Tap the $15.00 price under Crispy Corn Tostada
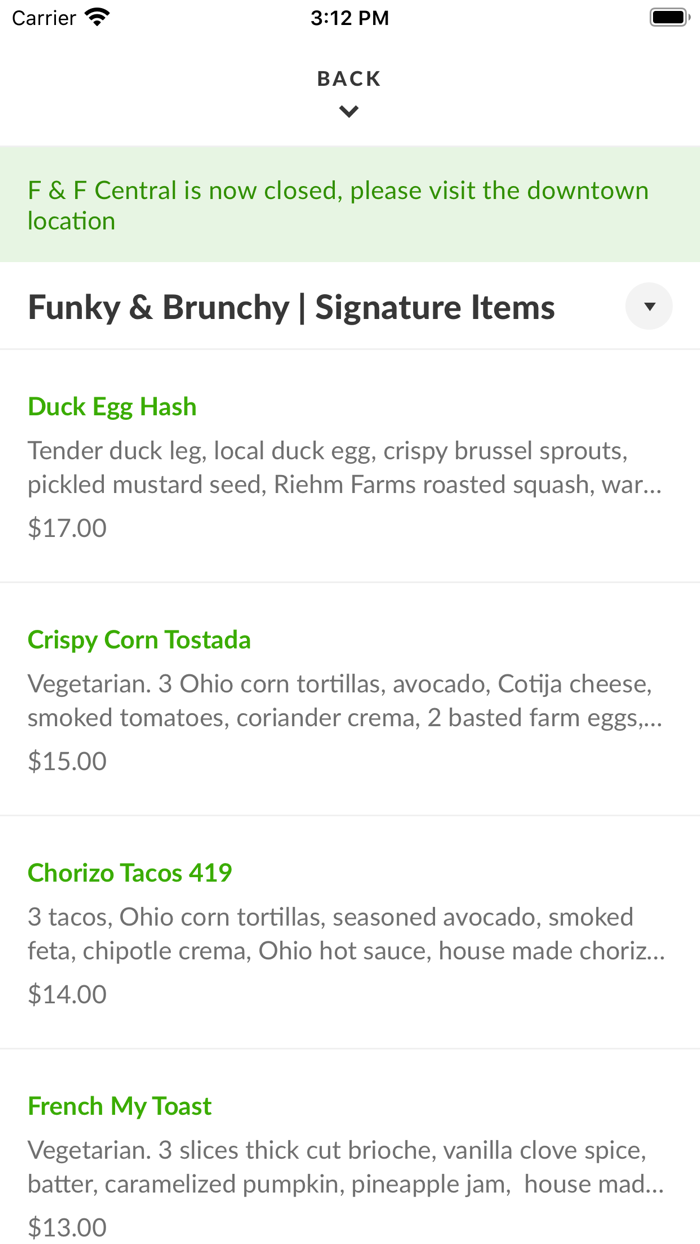700x1244 pixels. tap(66, 760)
